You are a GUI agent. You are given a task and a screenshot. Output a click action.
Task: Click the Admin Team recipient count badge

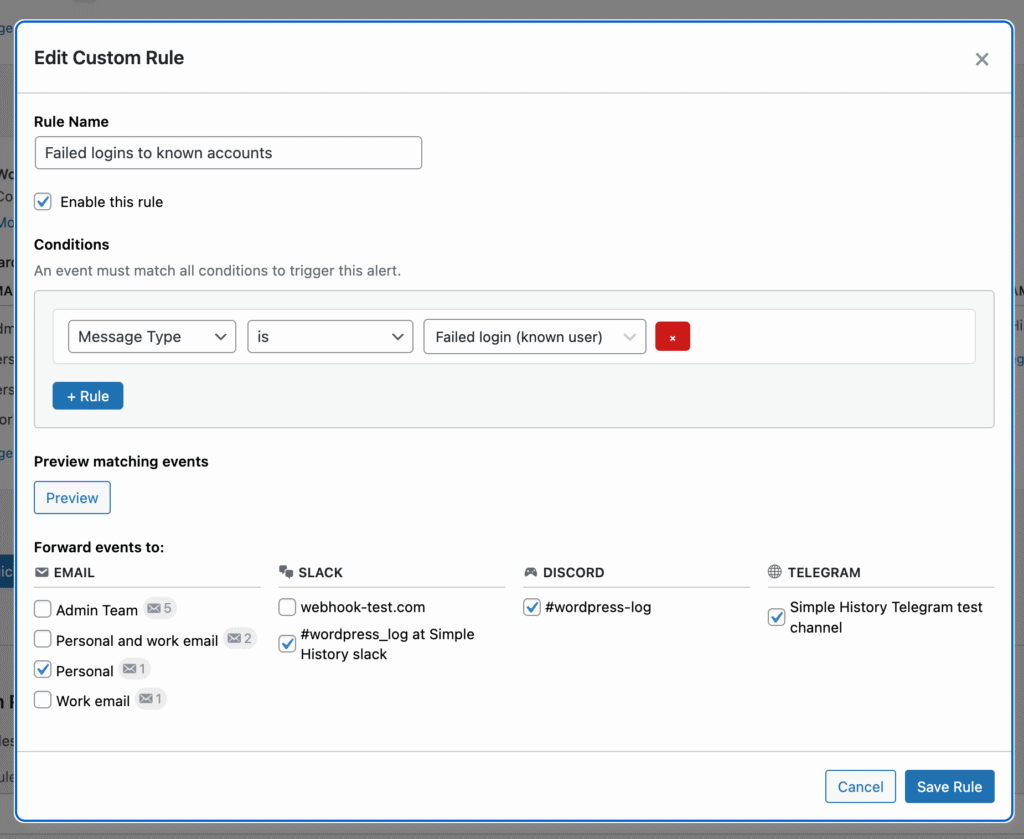[x=159, y=608]
